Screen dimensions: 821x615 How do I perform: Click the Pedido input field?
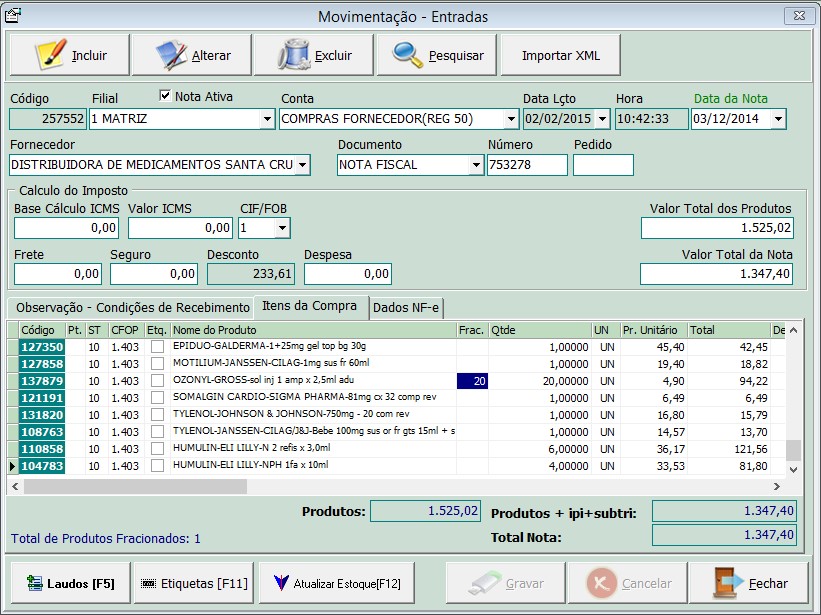point(603,165)
